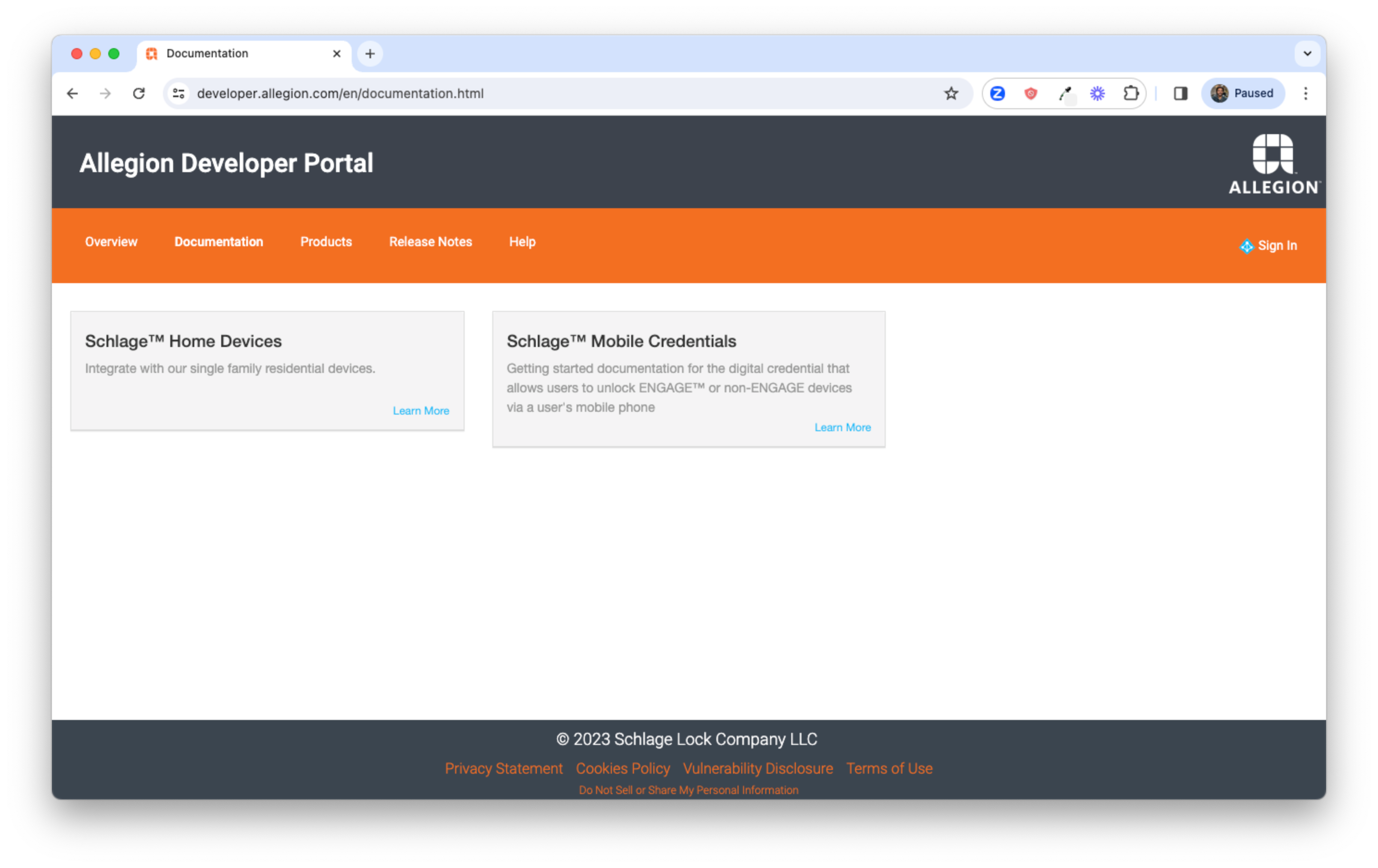Screen dimensions: 1378x868
Task: Open the Help nav item
Action: pos(522,242)
